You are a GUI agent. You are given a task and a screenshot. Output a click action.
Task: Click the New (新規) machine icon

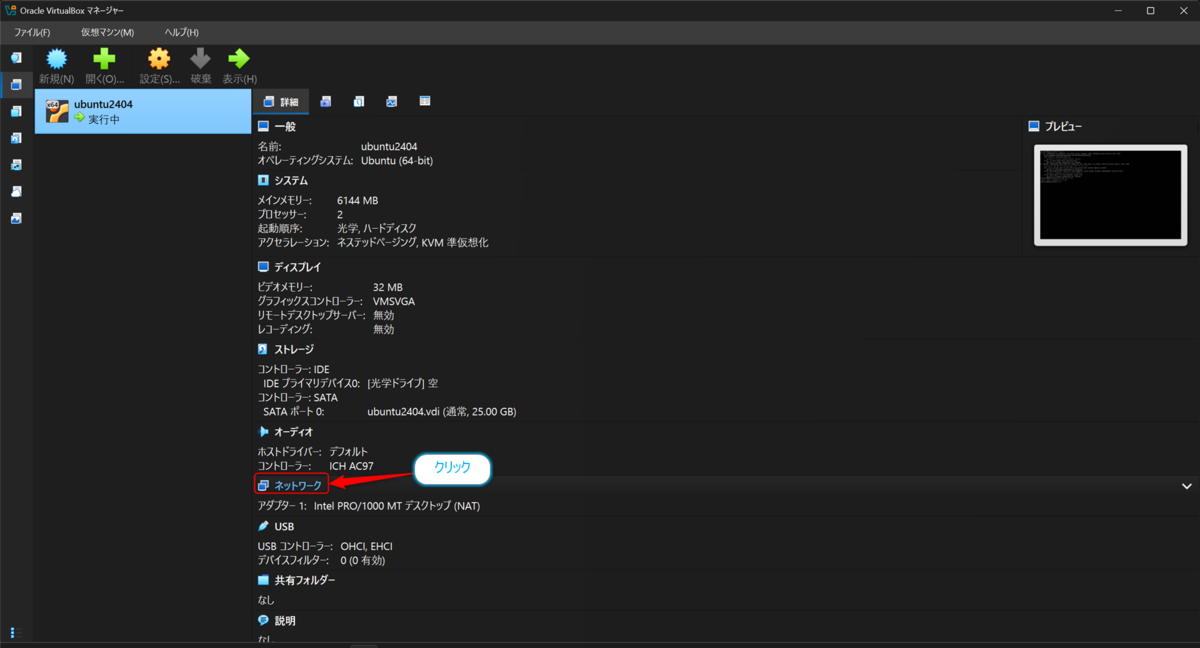[x=57, y=59]
